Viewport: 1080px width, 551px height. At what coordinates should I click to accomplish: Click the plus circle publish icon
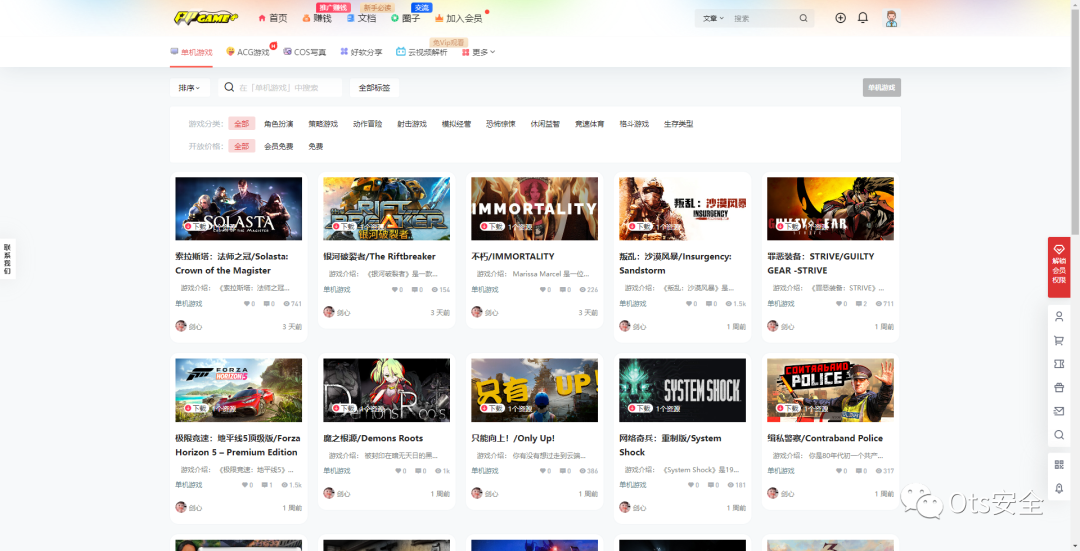[840, 18]
